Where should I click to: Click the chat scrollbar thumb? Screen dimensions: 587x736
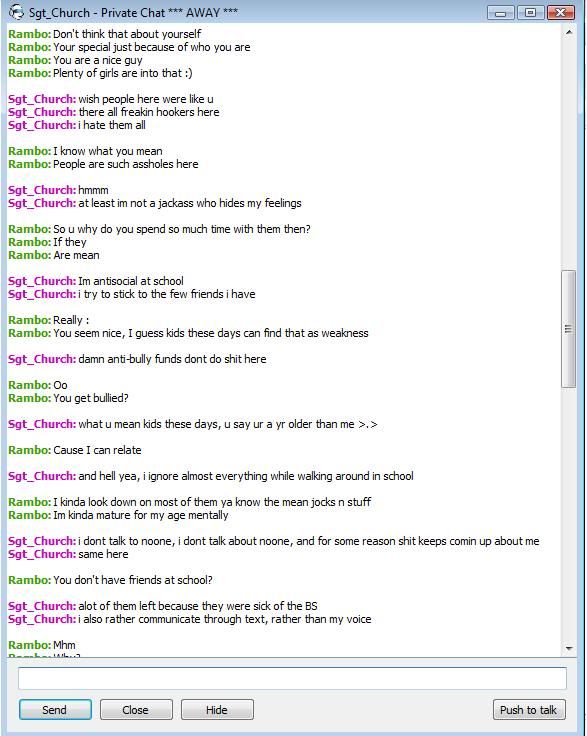[x=569, y=329]
